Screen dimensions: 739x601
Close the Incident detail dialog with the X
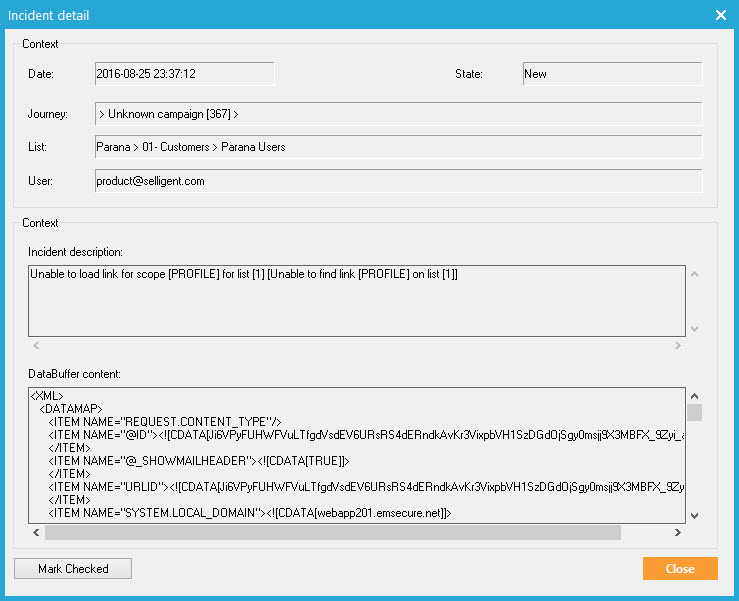pyautogui.click(x=720, y=15)
